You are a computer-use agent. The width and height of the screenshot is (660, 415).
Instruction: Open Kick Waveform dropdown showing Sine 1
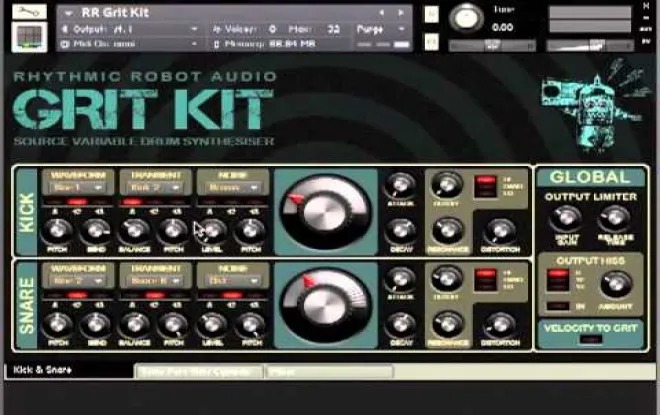point(78,188)
